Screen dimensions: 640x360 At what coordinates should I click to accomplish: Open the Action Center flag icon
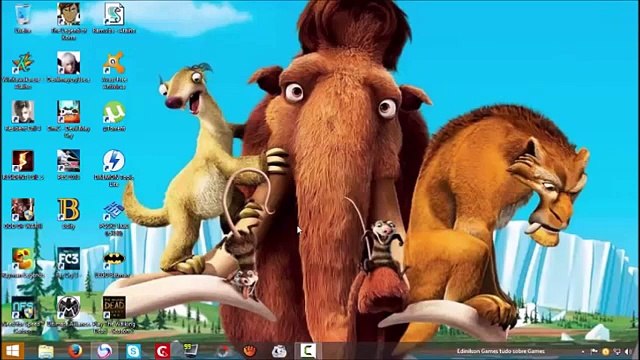pos(594,351)
